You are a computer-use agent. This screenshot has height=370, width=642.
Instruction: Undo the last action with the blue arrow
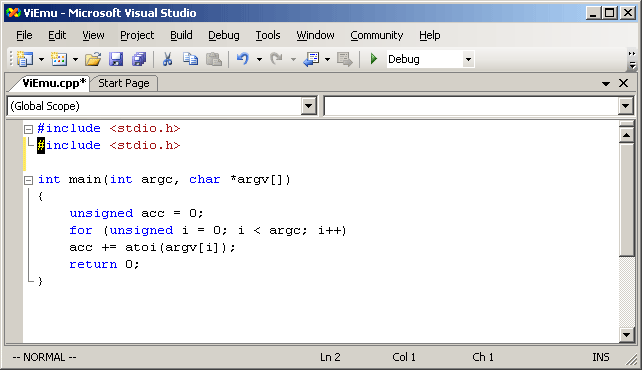pyautogui.click(x=242, y=59)
